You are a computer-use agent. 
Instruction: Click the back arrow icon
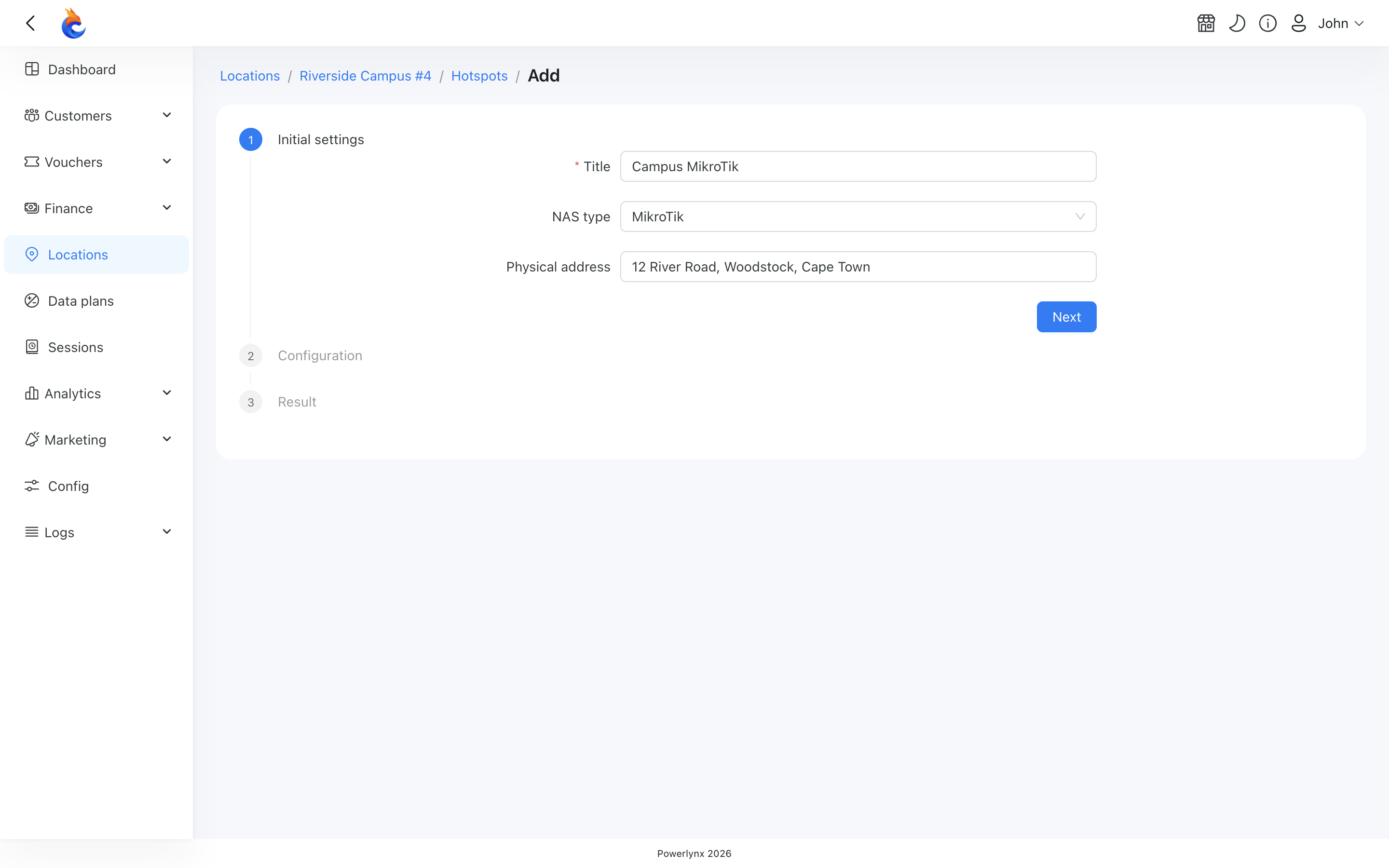tap(31, 23)
